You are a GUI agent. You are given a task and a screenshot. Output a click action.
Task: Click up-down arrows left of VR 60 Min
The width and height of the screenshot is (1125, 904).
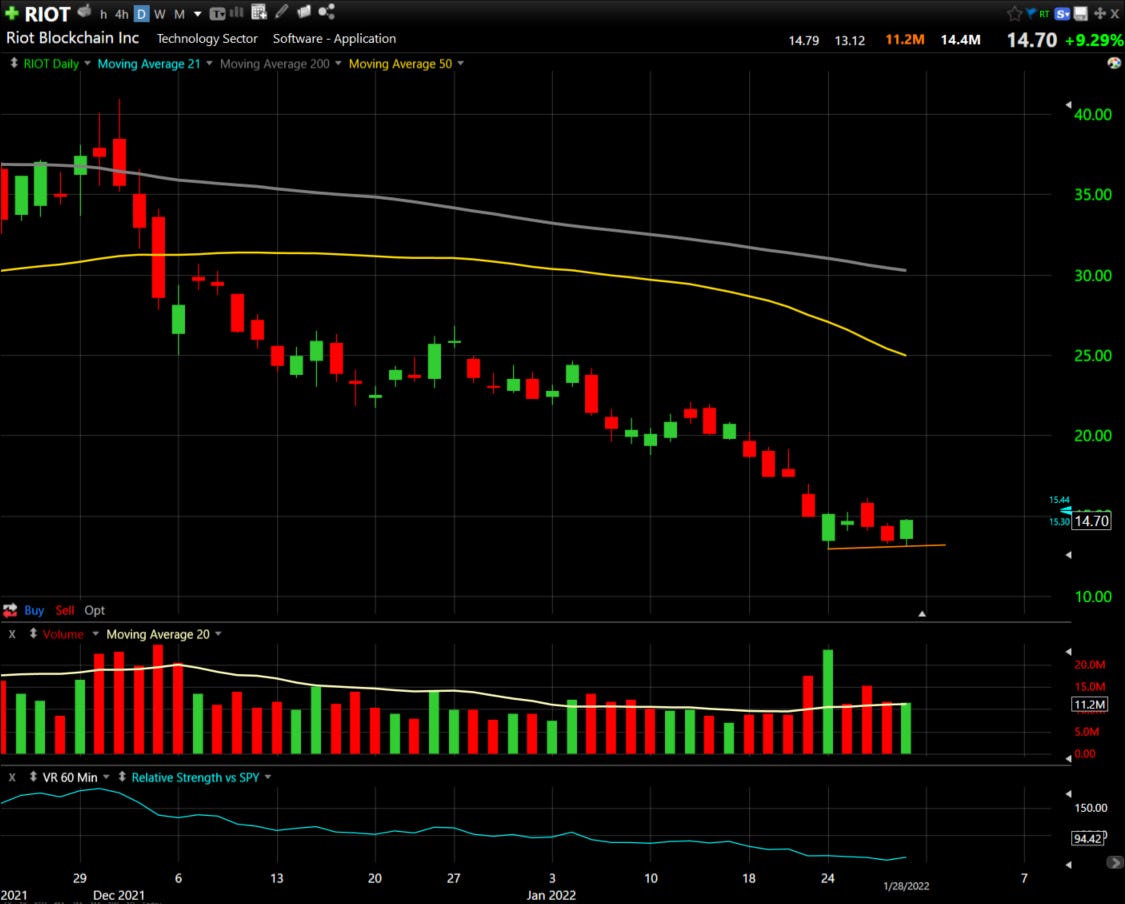33,777
